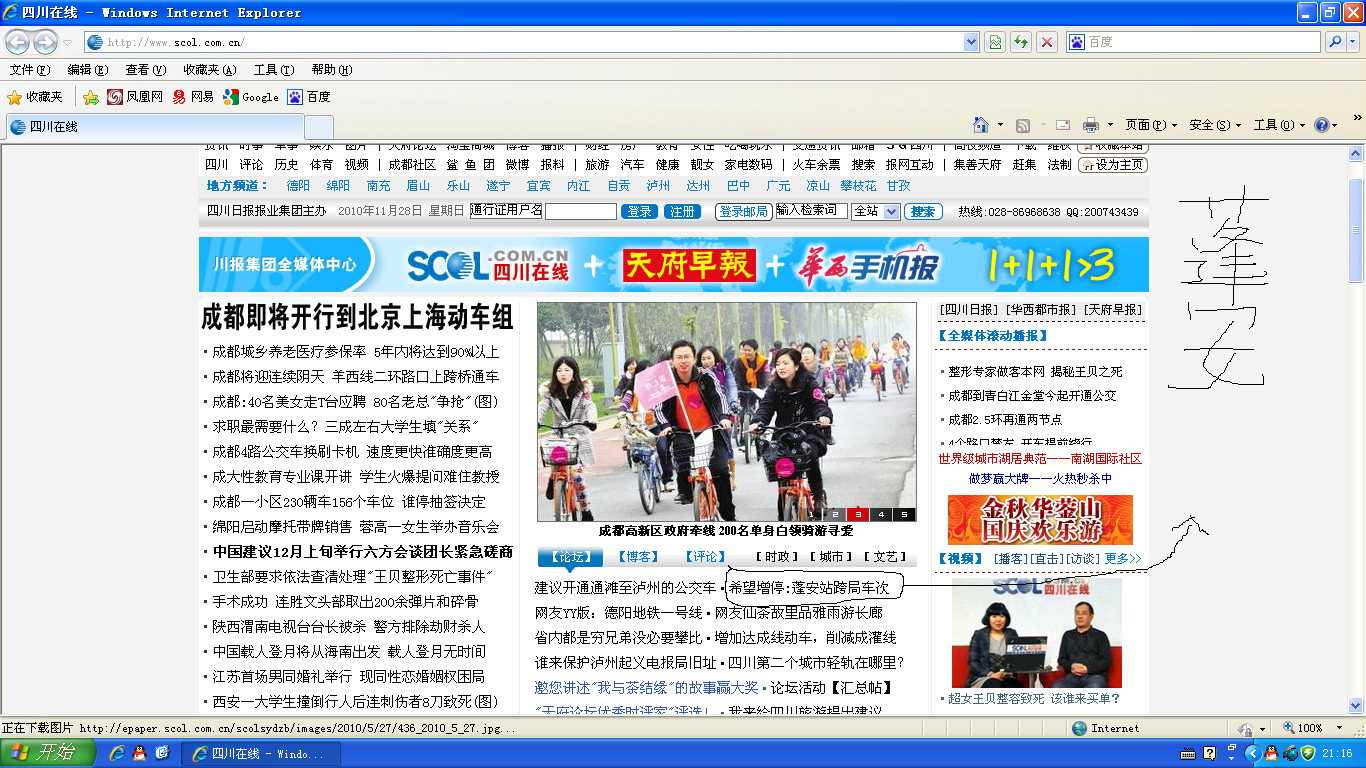Open headline 成都即将开行到北京上海动车组
Screen dimensions: 1366x768
pyautogui.click(x=357, y=318)
